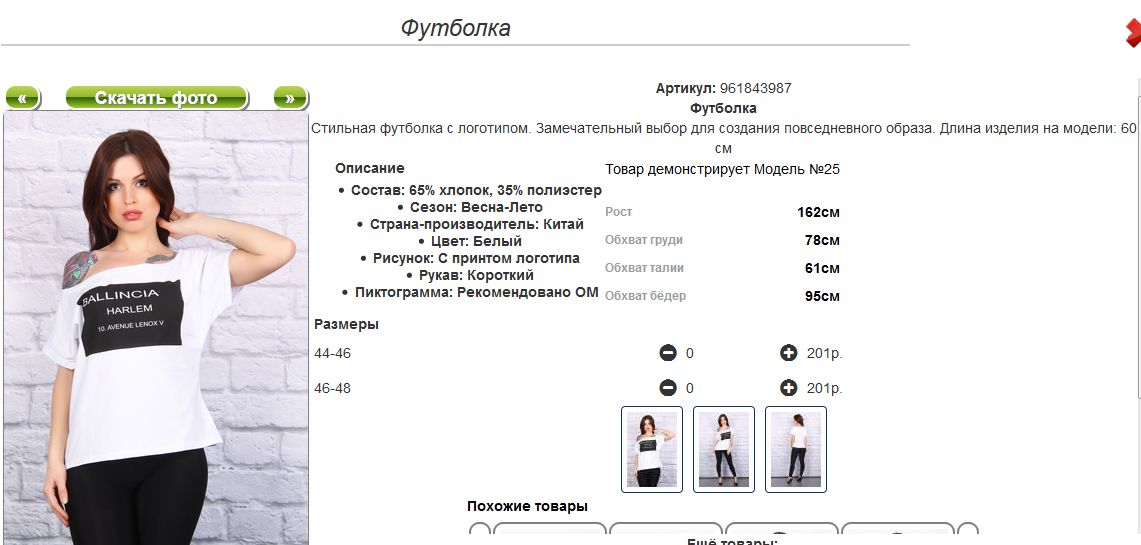Click the Рост value 162см
1141x545 pixels.
tap(818, 212)
